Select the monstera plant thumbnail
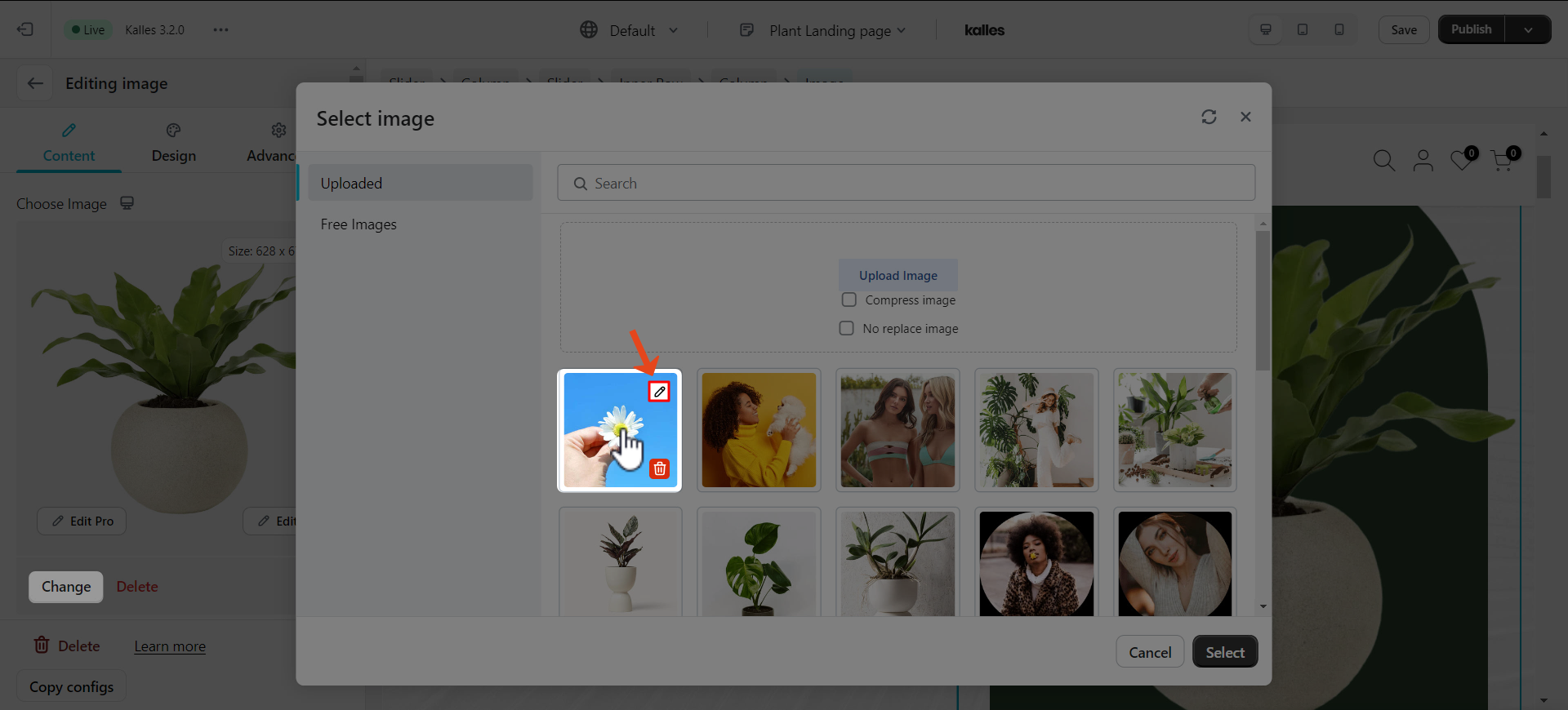Viewport: 1568px width, 710px height. pos(759,562)
